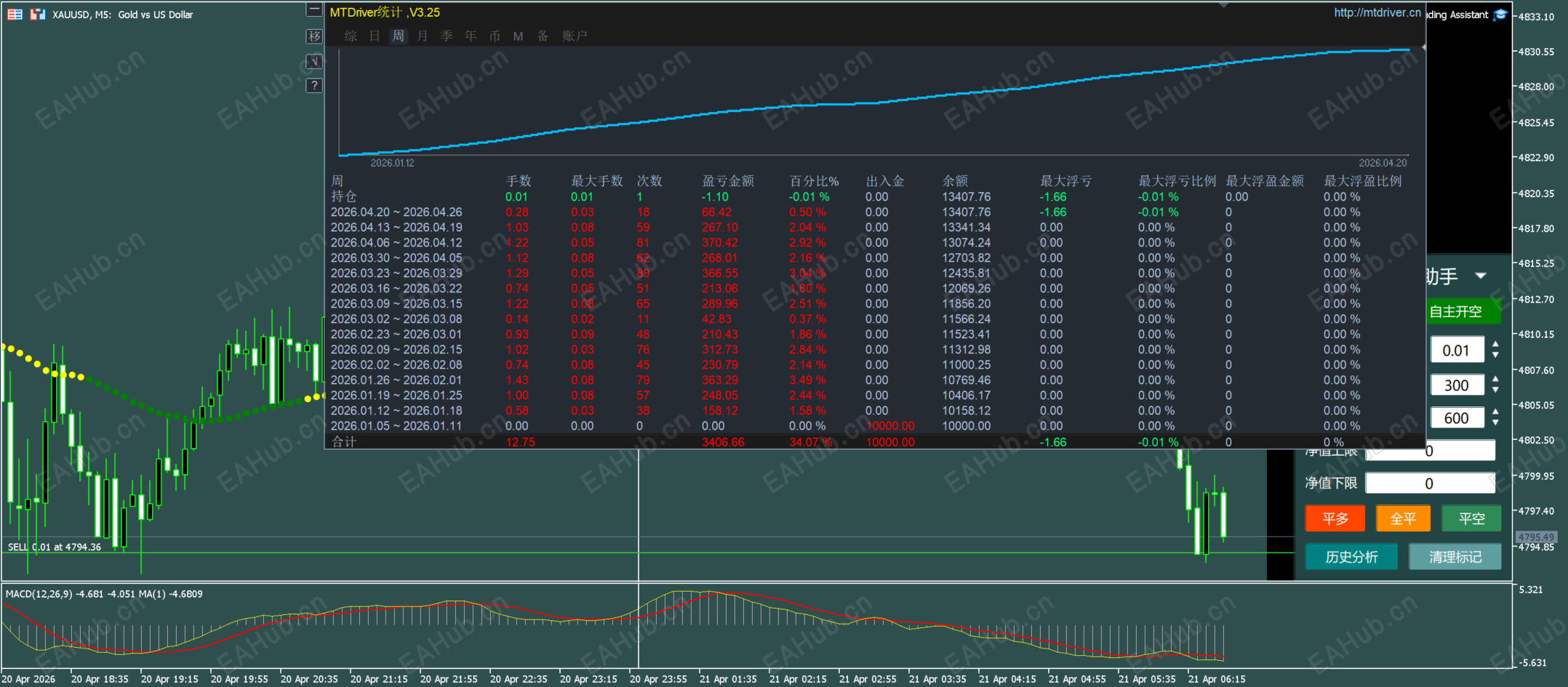This screenshot has height=687, width=1568.
Task: Click the 次数 column header
Action: point(649,181)
